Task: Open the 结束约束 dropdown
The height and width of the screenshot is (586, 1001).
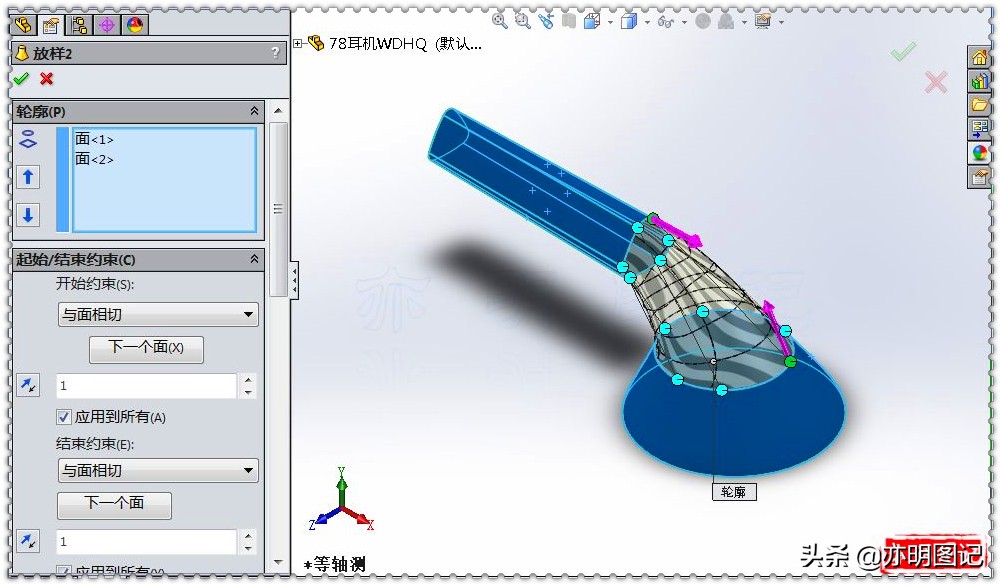Action: click(x=157, y=470)
